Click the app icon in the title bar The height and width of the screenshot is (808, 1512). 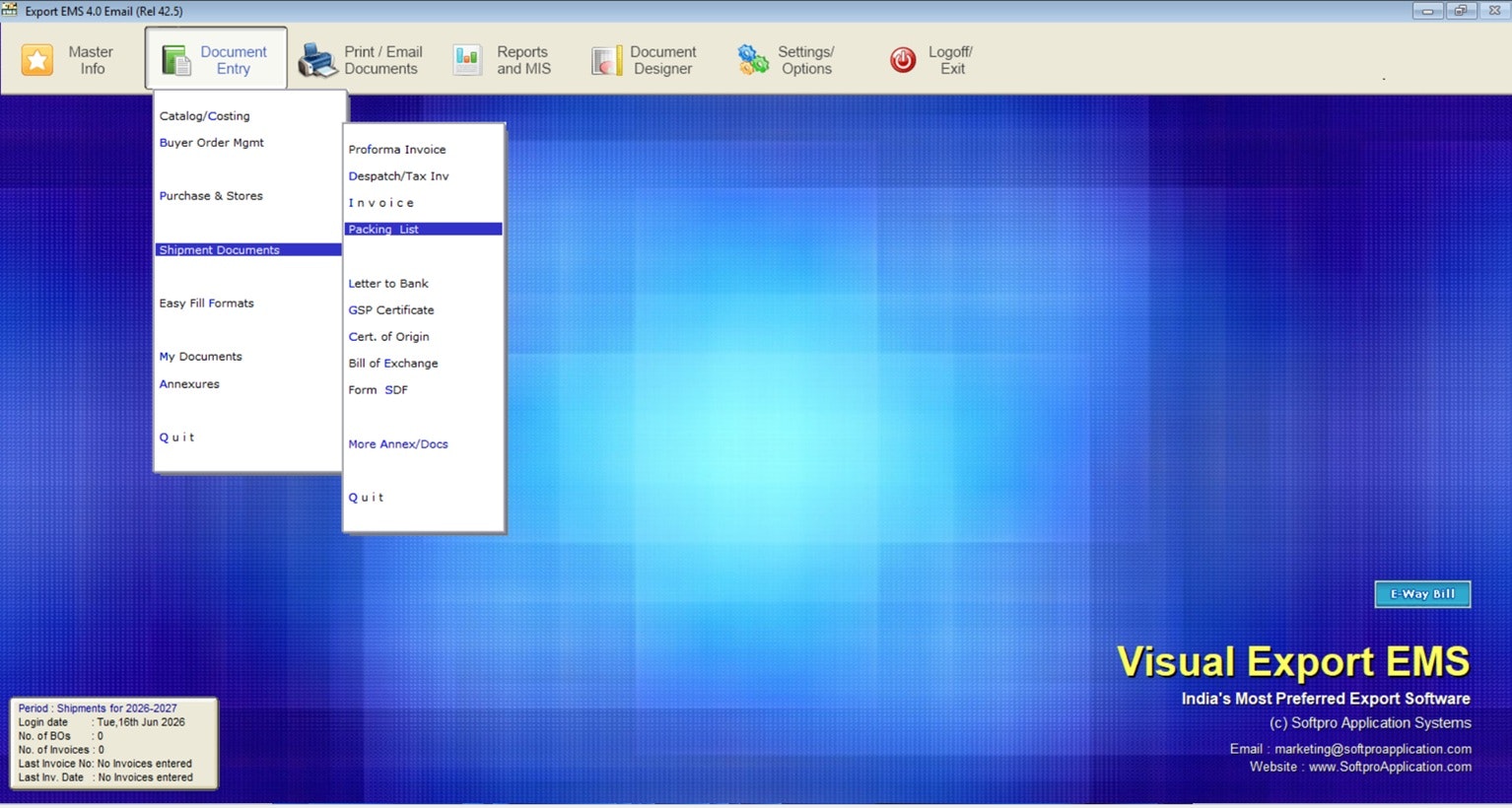10,10
